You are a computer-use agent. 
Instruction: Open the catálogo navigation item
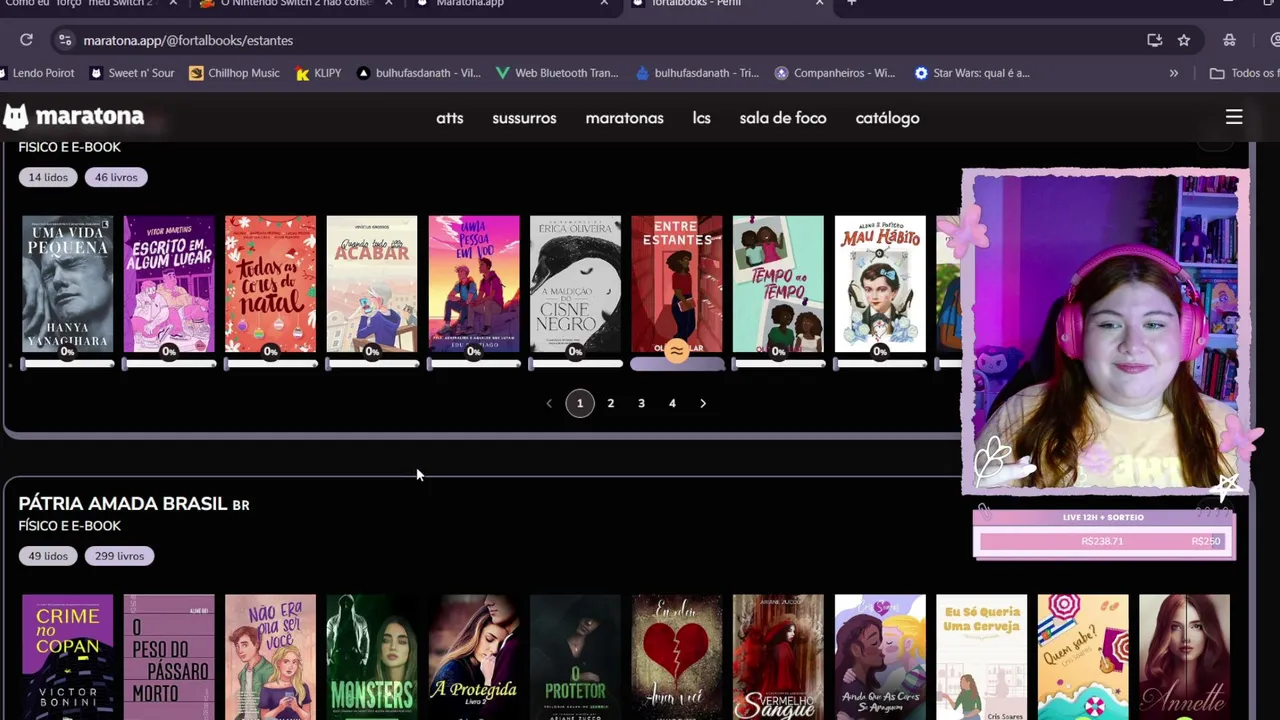888,118
